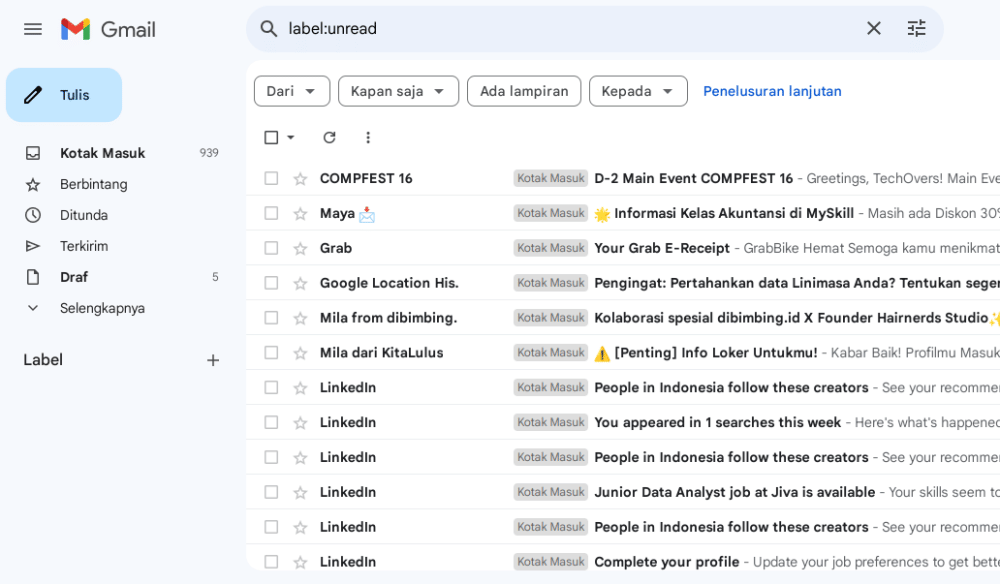Select the Mila dari KitaLulus checkbox

pyautogui.click(x=271, y=353)
